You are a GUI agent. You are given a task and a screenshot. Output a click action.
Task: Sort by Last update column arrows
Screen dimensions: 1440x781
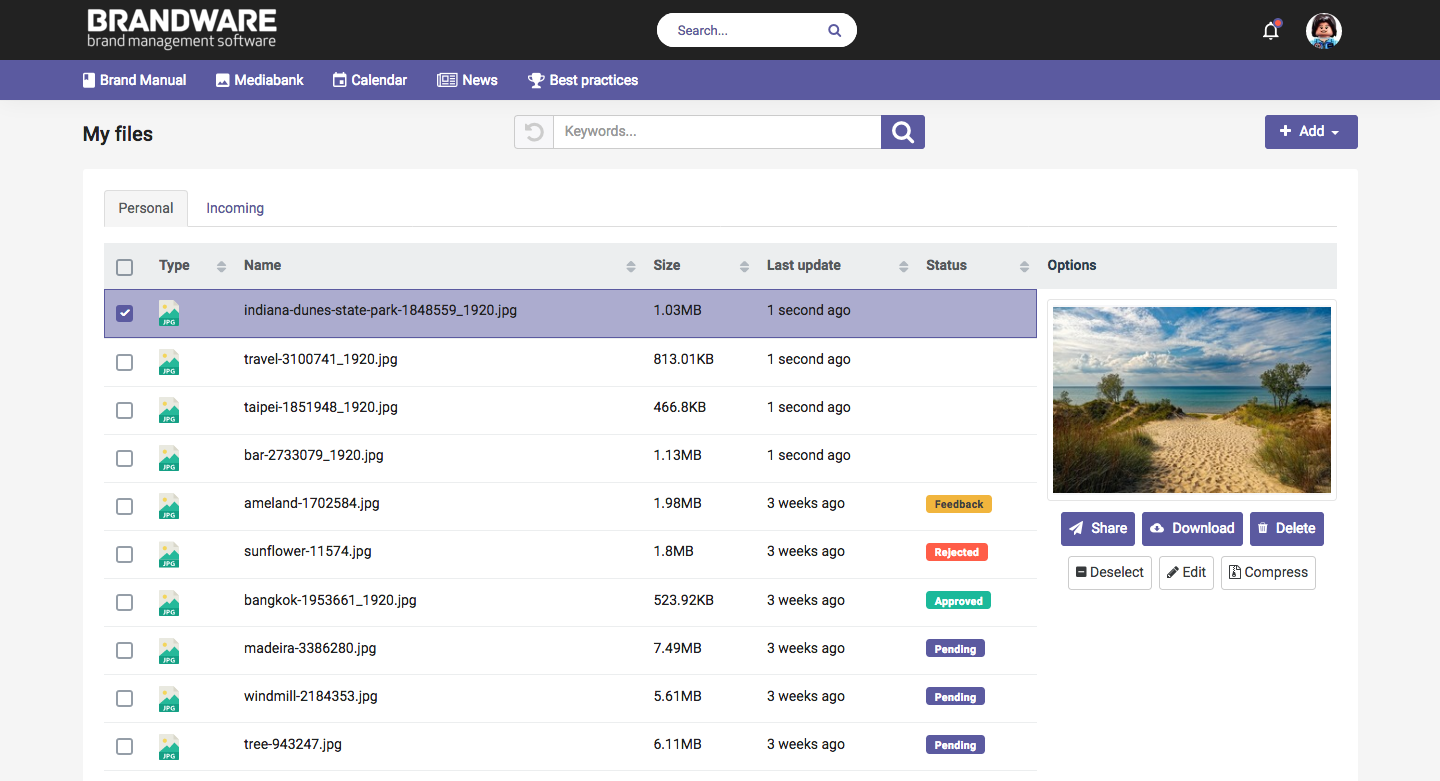pyautogui.click(x=903, y=266)
